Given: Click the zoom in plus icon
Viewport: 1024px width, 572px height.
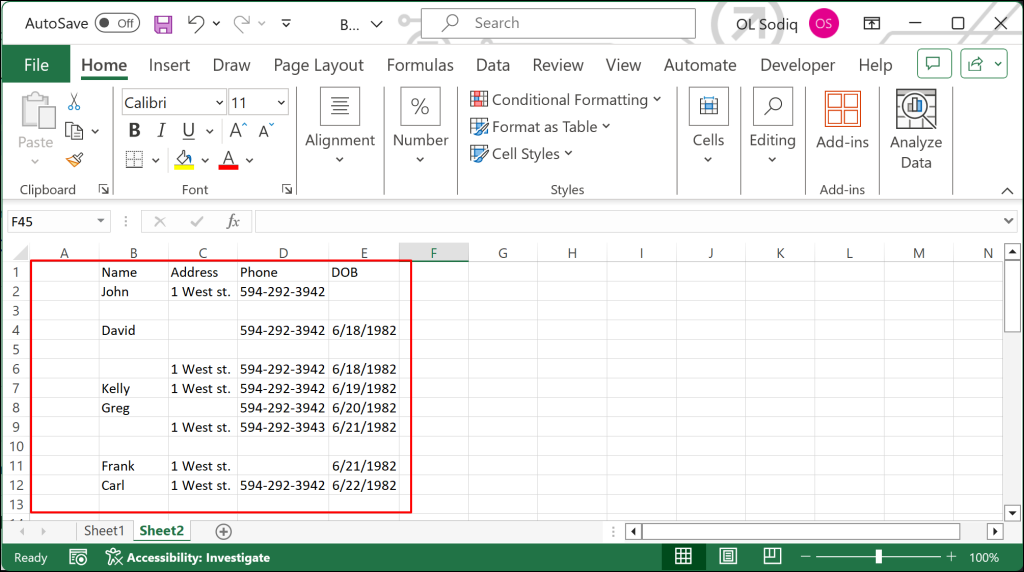Looking at the screenshot, I should 951,556.
